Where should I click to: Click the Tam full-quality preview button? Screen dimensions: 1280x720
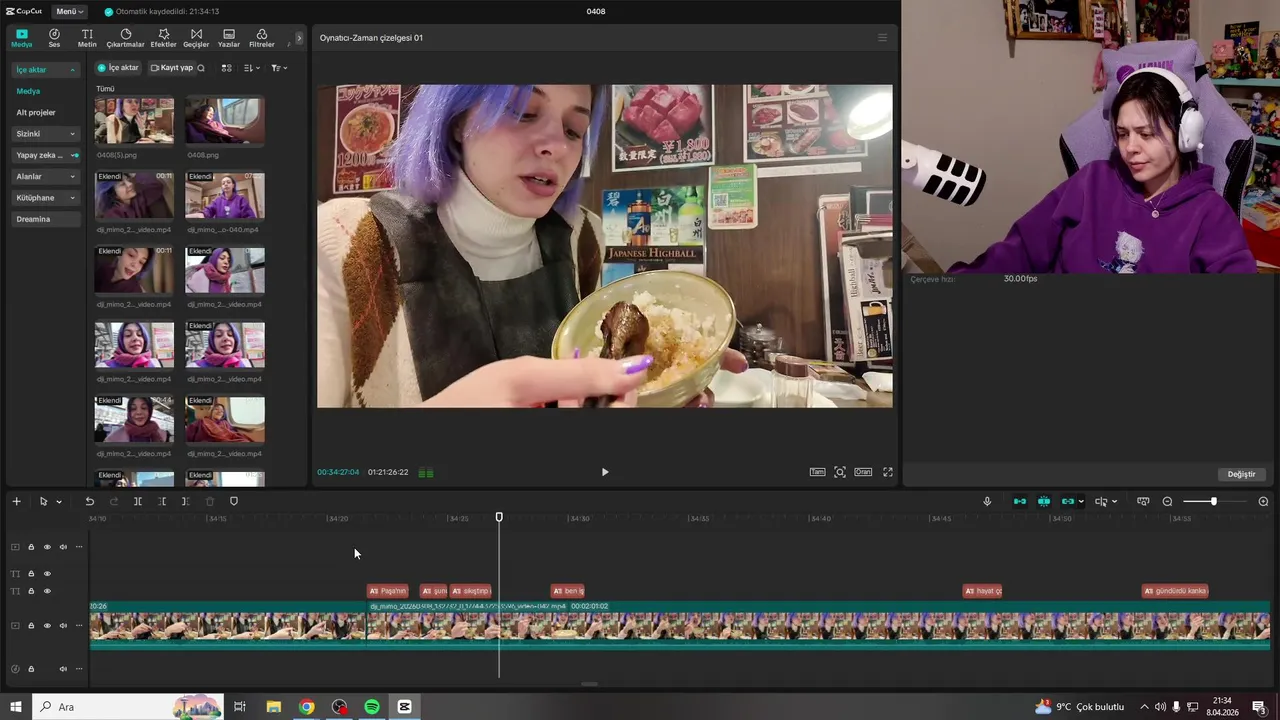point(817,472)
